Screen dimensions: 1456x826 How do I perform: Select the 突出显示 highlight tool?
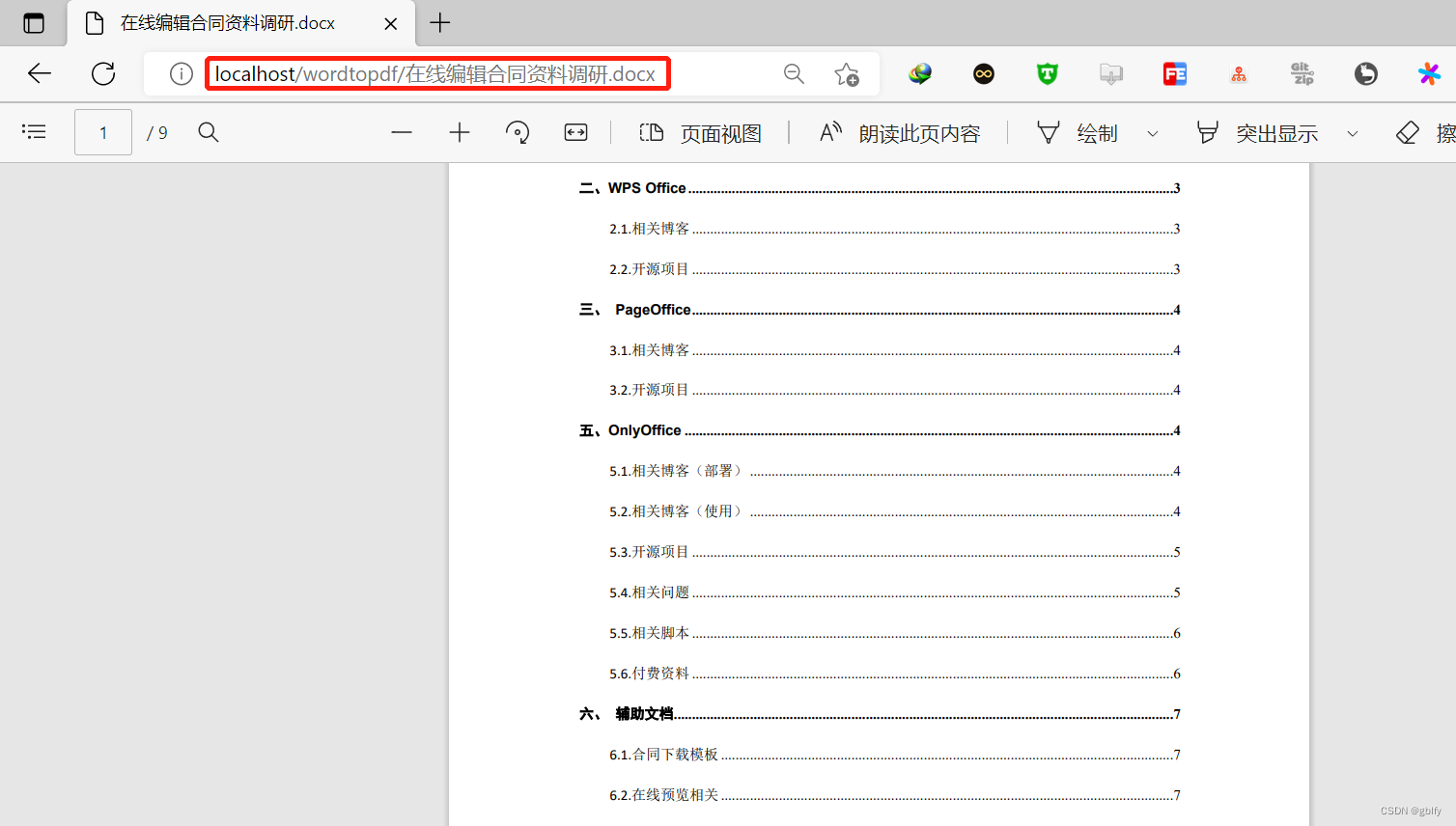[1257, 133]
